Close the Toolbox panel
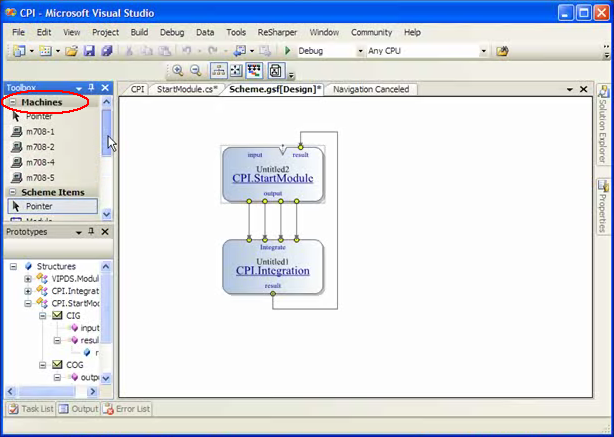Image resolution: width=614 pixels, height=437 pixels. click(x=105, y=88)
